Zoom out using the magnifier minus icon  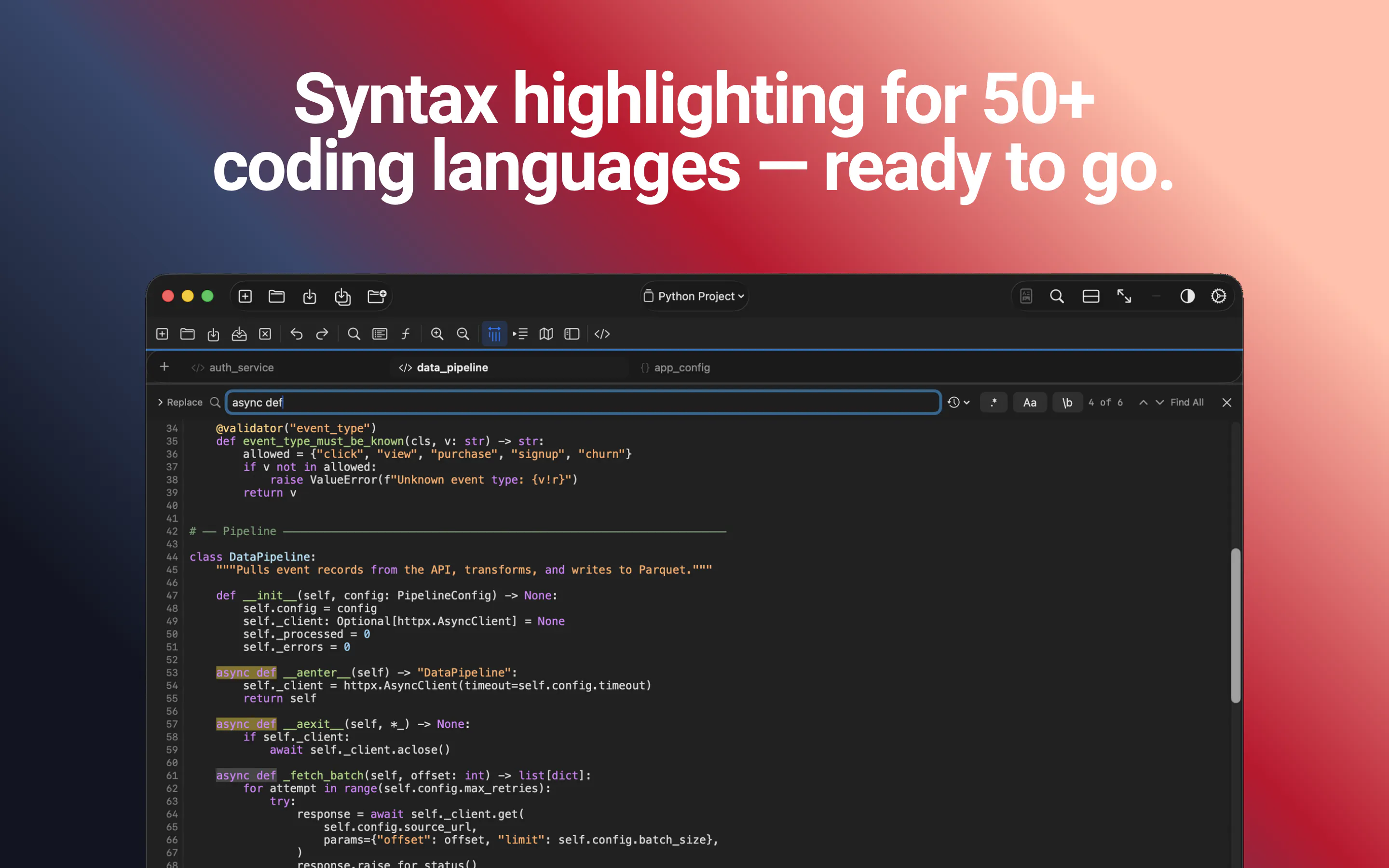(463, 334)
